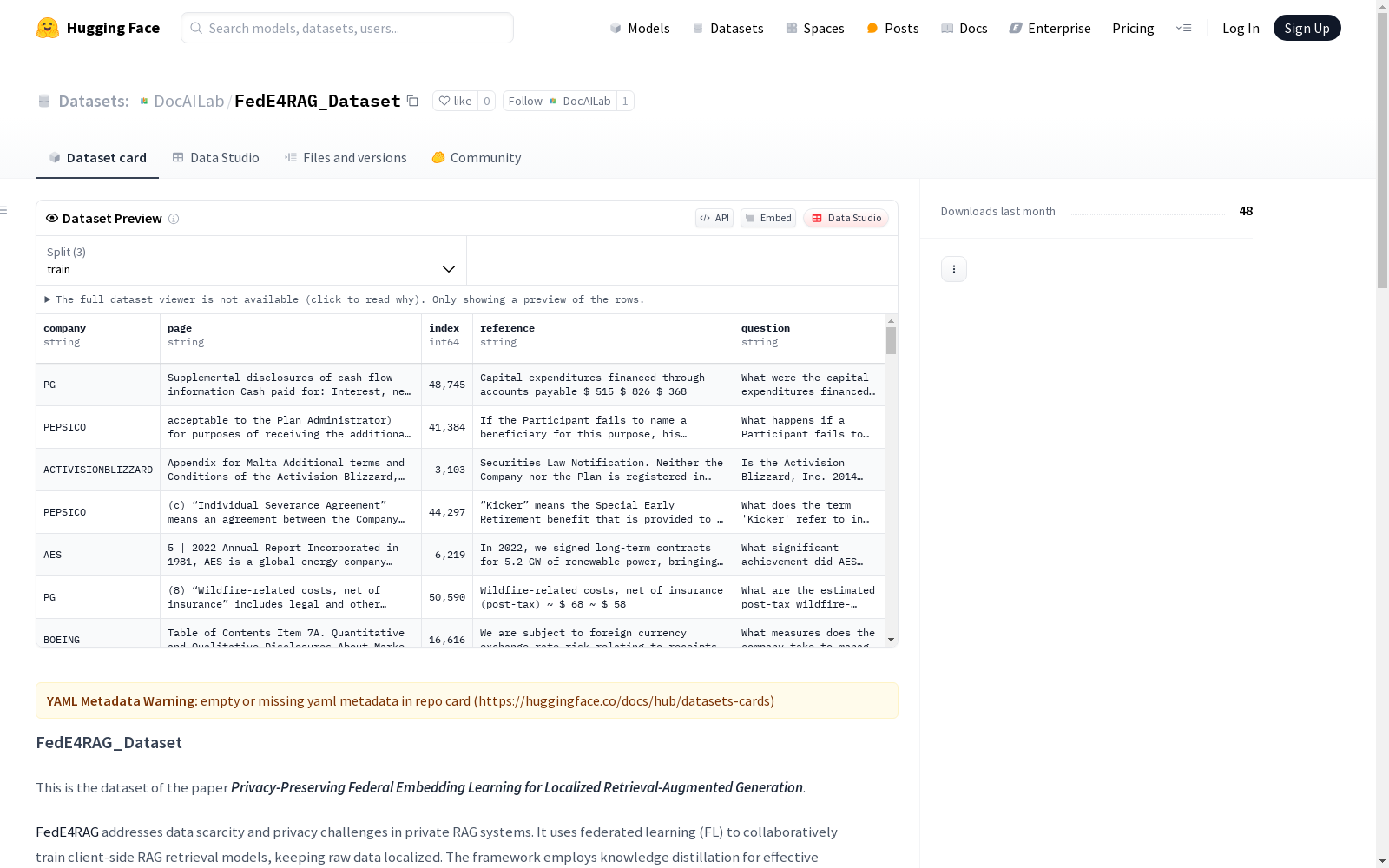This screenshot has height=868, width=1389.
Task: Click the FedE4RAG_Dataset heading in the card
Action: 109,743
